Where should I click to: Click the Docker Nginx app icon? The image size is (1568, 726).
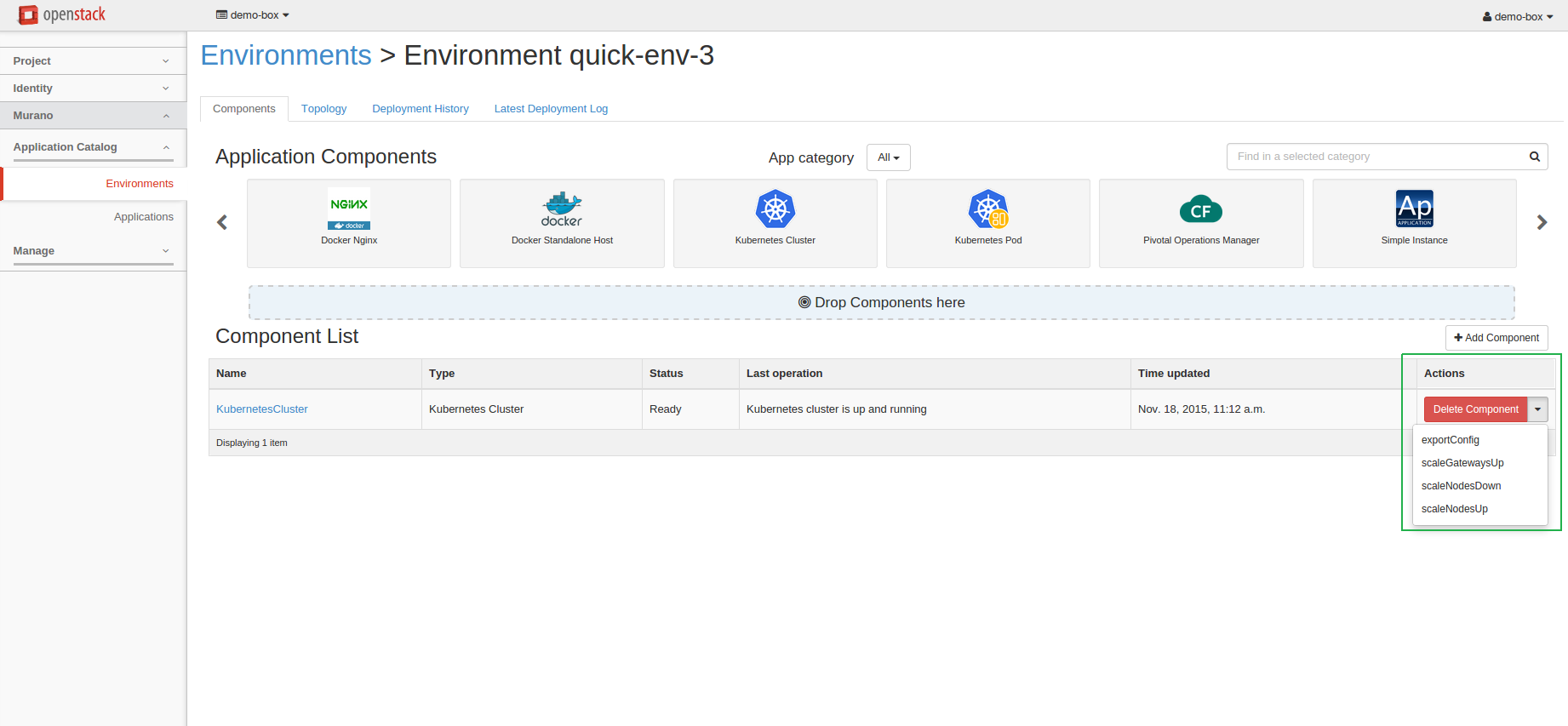pyautogui.click(x=349, y=209)
